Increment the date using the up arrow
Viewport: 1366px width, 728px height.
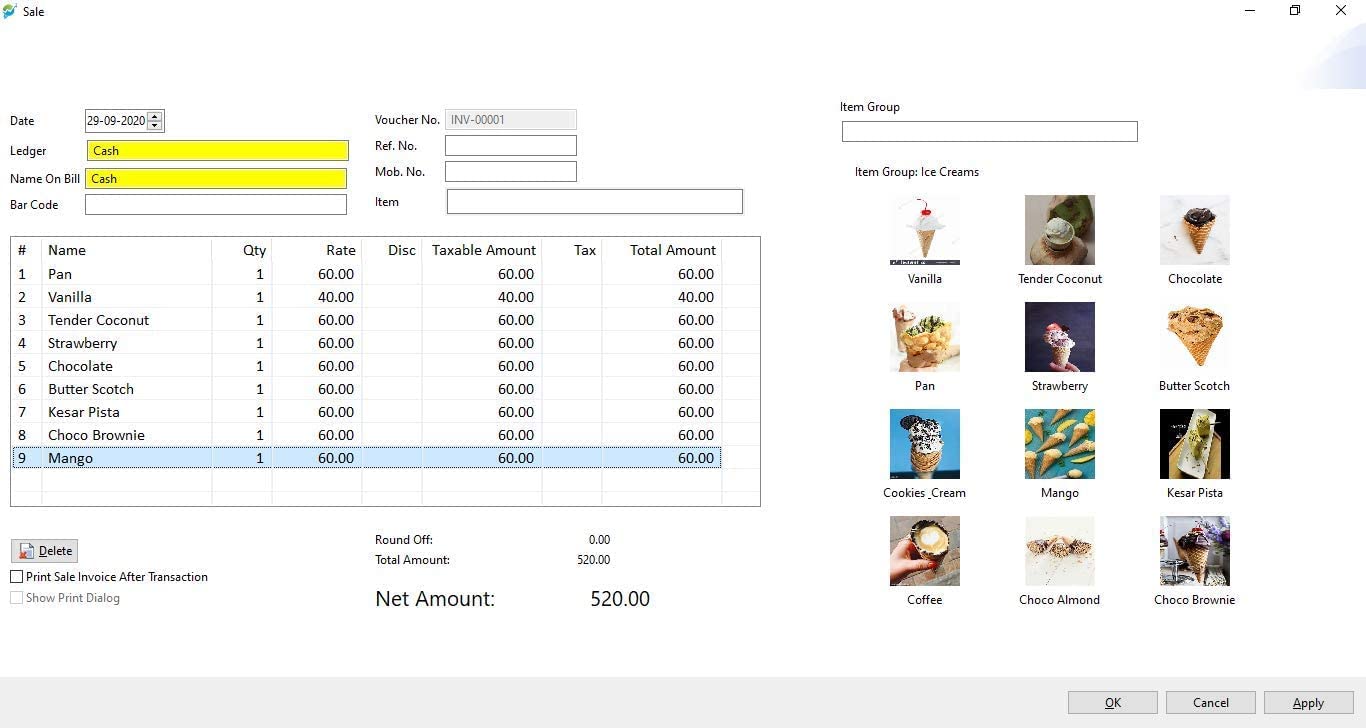tap(154, 116)
